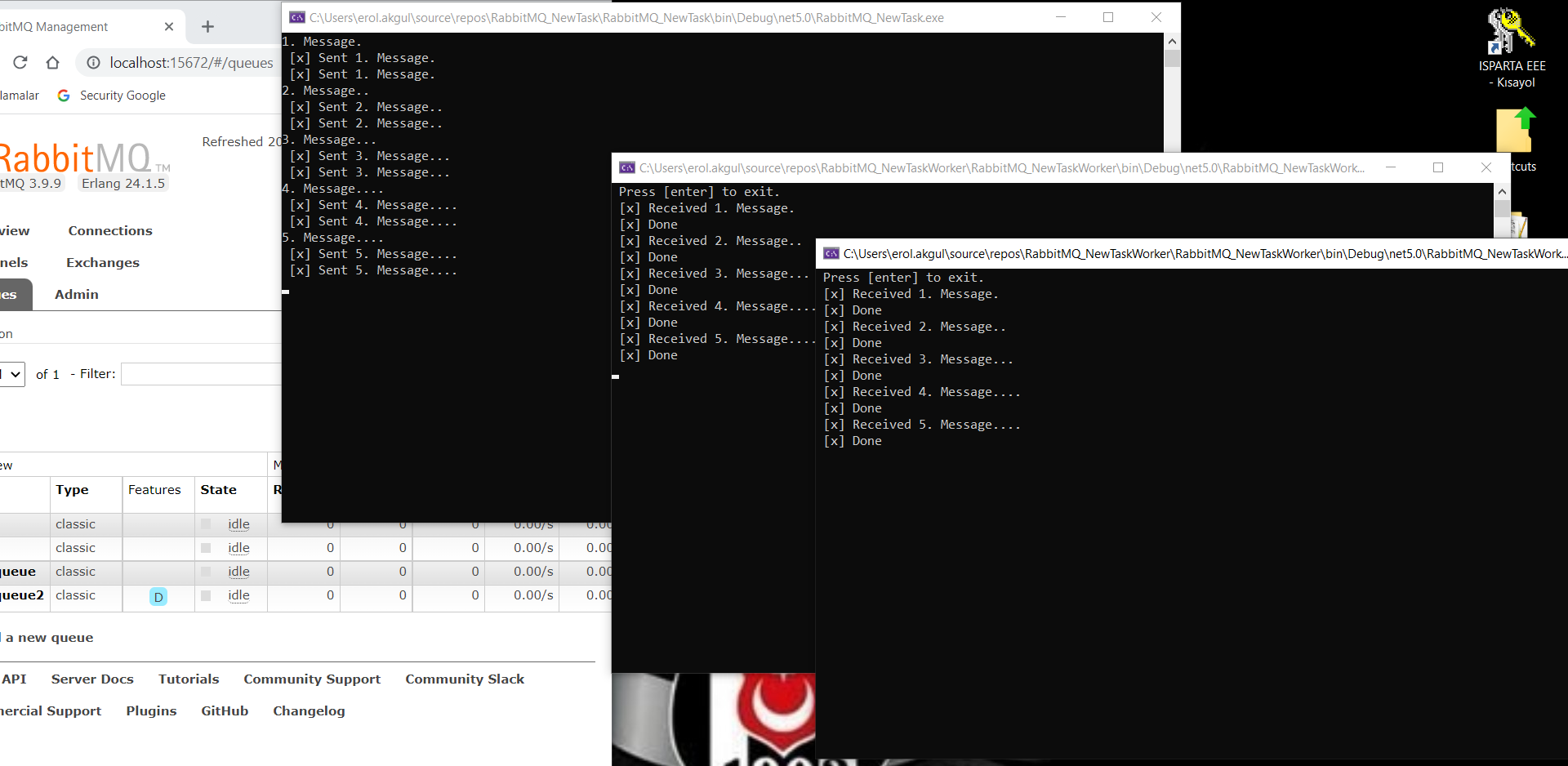Open the page number dropdown
Viewport: 1568px width, 766px height.
click(12, 374)
